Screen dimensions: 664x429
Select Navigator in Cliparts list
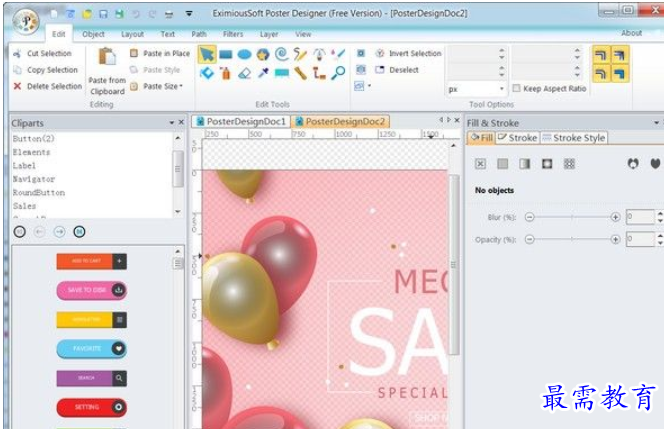[x=34, y=179]
